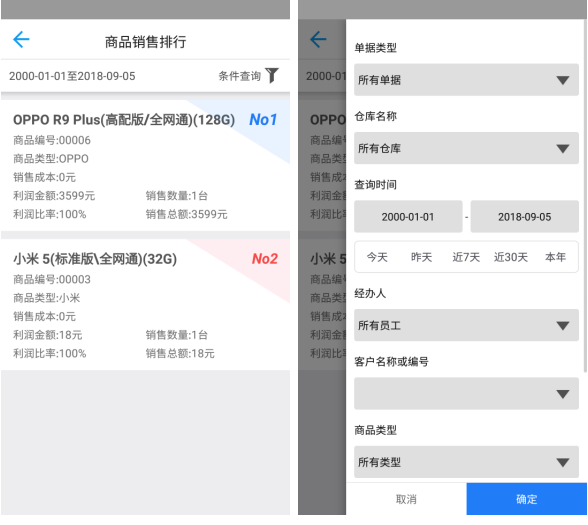Open the 所有单据 dropdown arrow
Image resolution: width=588 pixels, height=525 pixels.
point(562,80)
